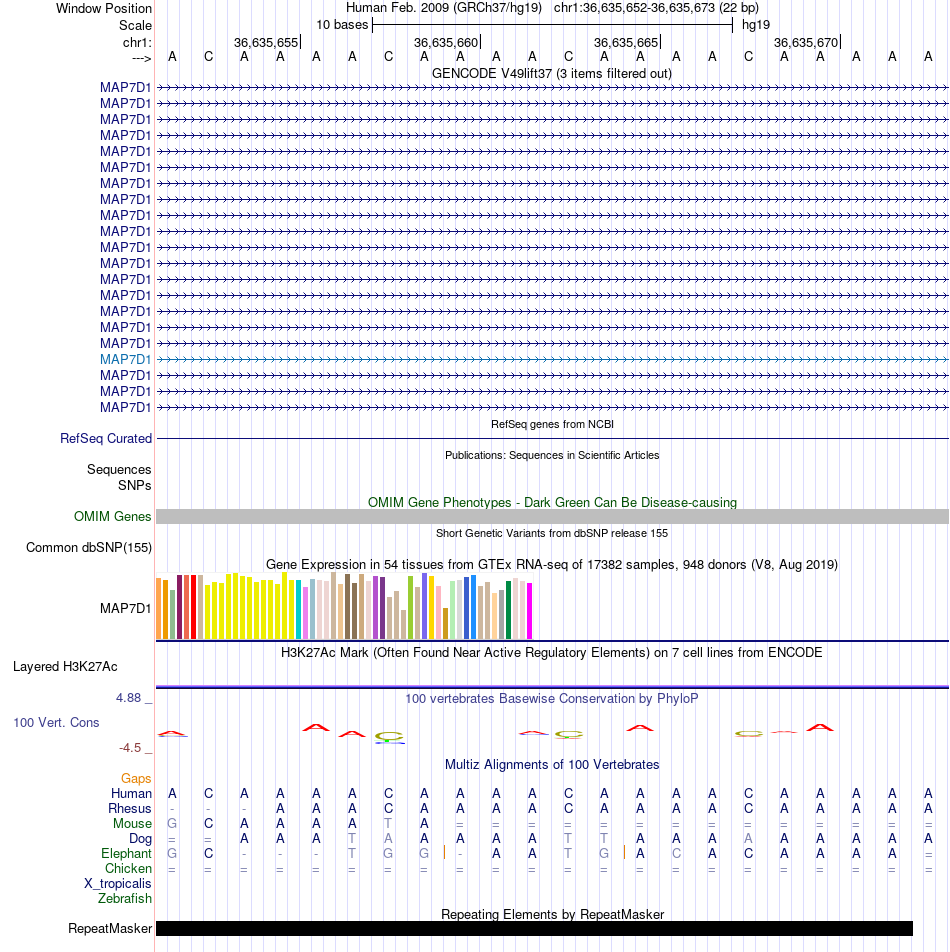Click the 'X_tropicalis' alignment row label

point(118,884)
